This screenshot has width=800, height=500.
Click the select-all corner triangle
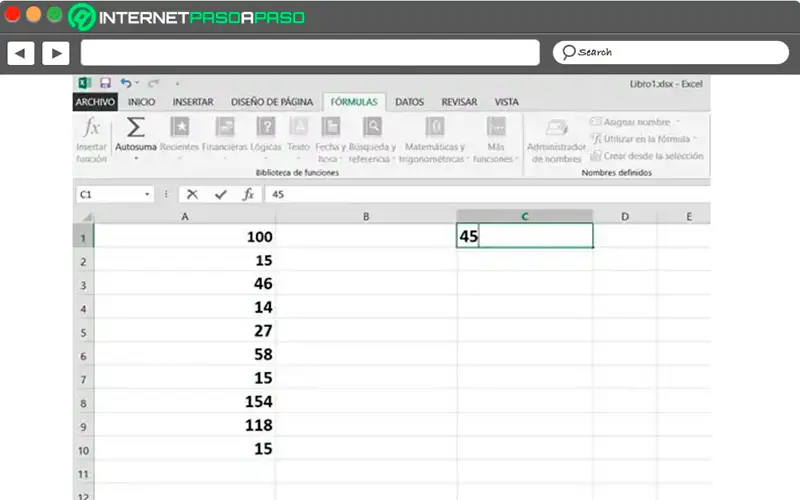click(x=88, y=217)
